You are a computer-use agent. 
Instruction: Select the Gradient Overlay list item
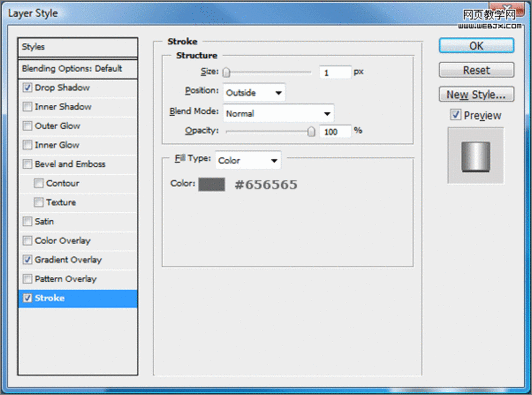78,260
